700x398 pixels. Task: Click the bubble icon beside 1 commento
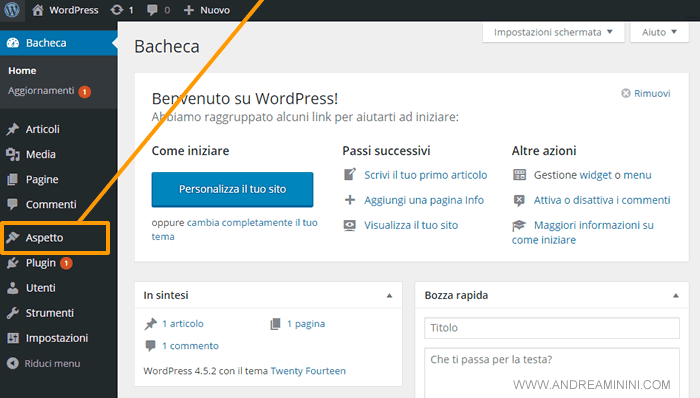[150, 345]
